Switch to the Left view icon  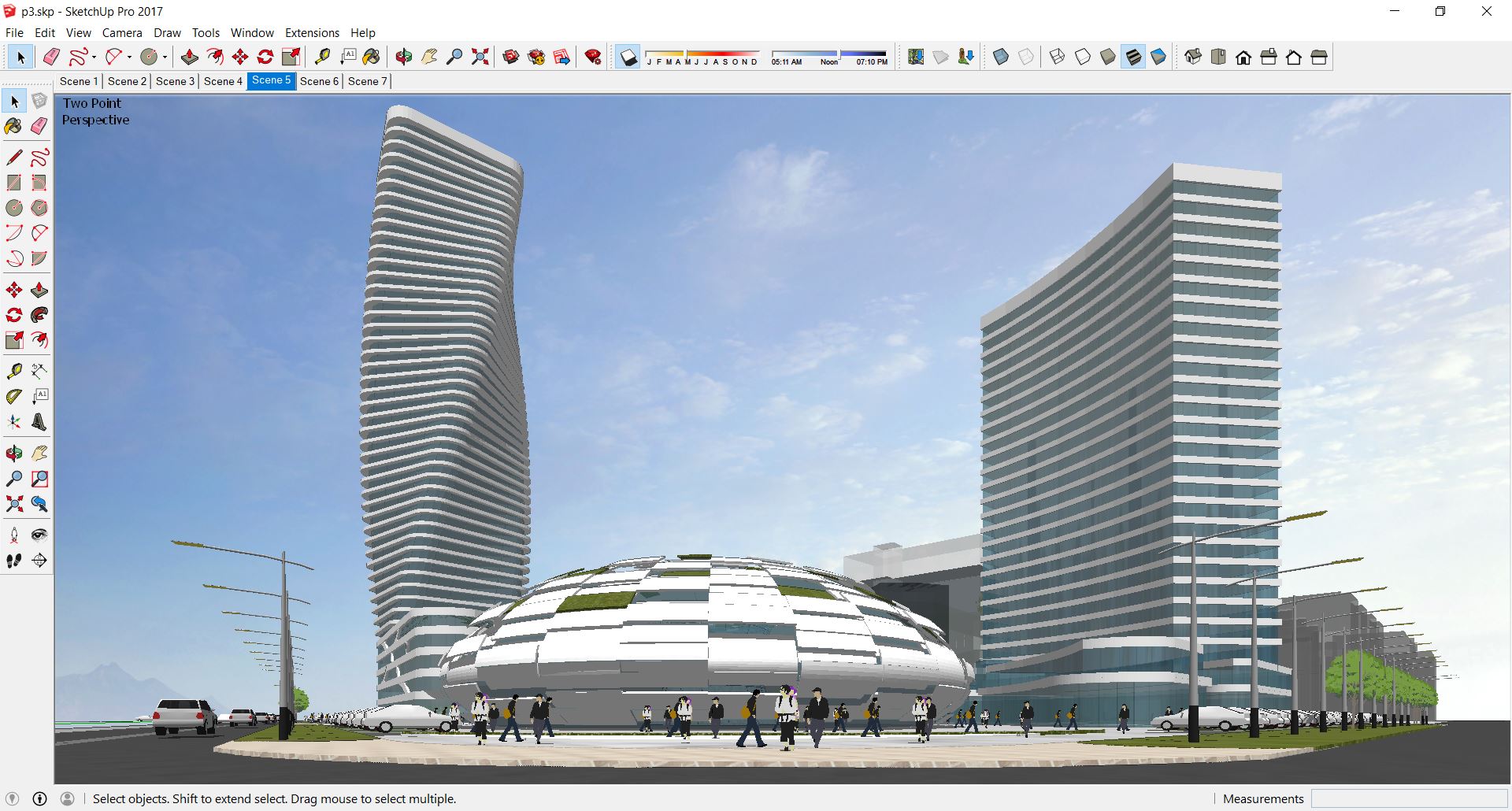click(1319, 57)
